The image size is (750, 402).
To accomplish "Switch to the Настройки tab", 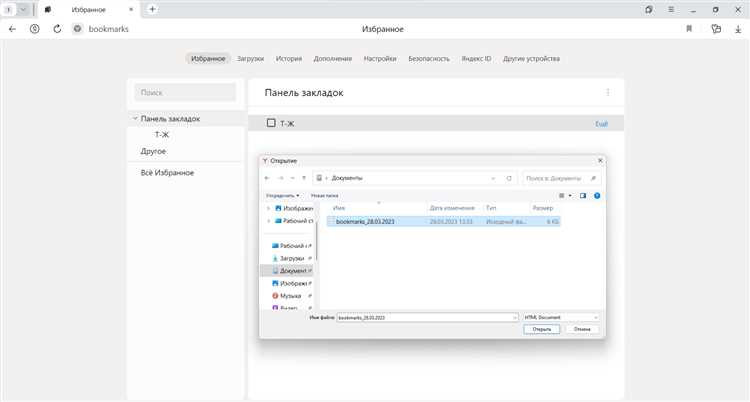I will [x=380, y=58].
